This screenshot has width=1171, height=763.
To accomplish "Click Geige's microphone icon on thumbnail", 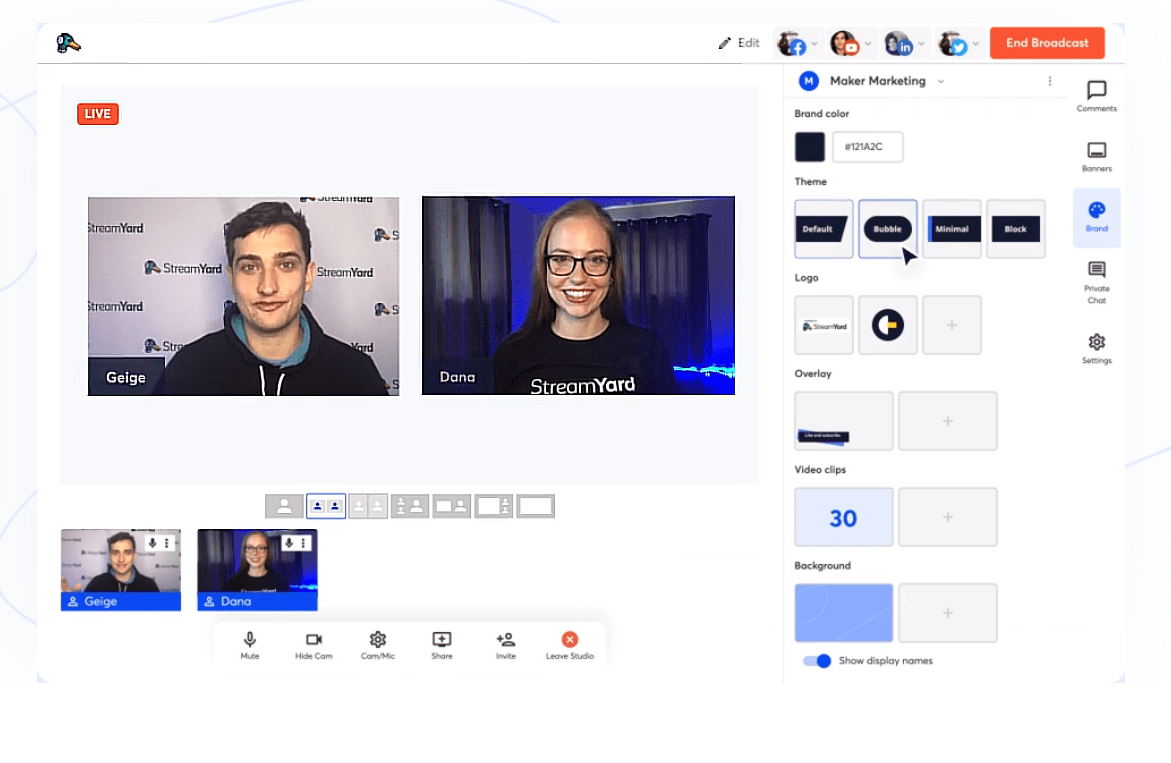I will [152, 543].
